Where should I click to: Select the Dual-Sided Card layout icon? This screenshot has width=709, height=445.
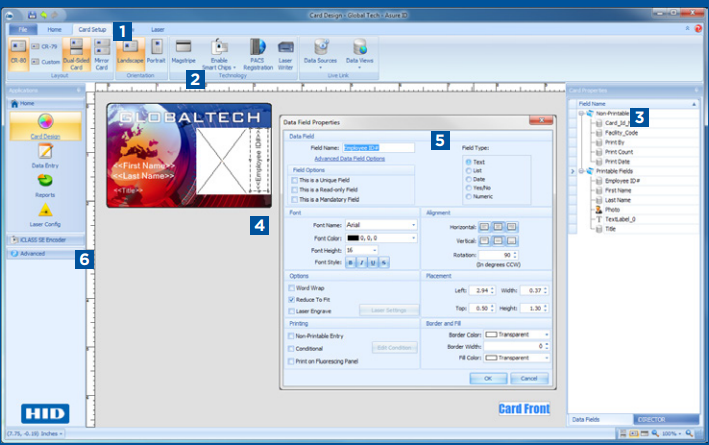pyautogui.click(x=75, y=51)
